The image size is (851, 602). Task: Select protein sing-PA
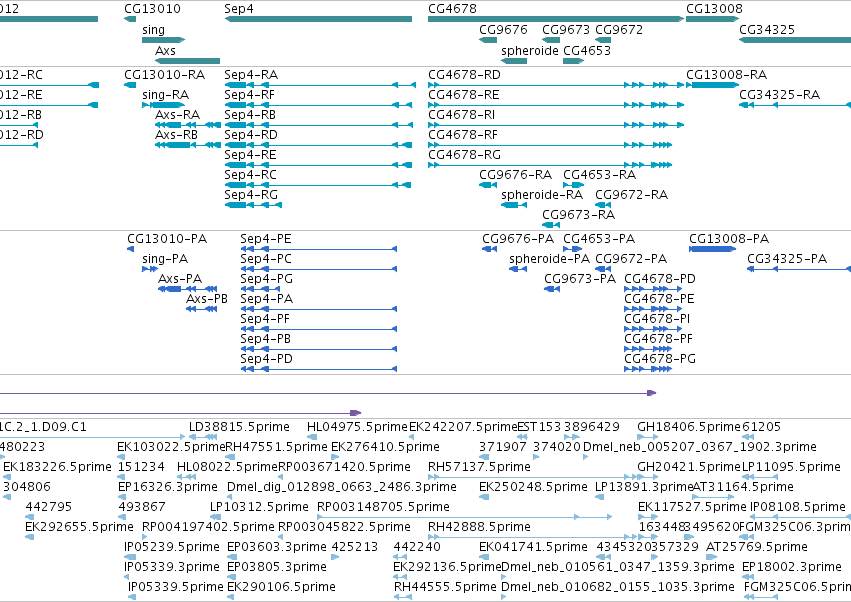coord(150,269)
